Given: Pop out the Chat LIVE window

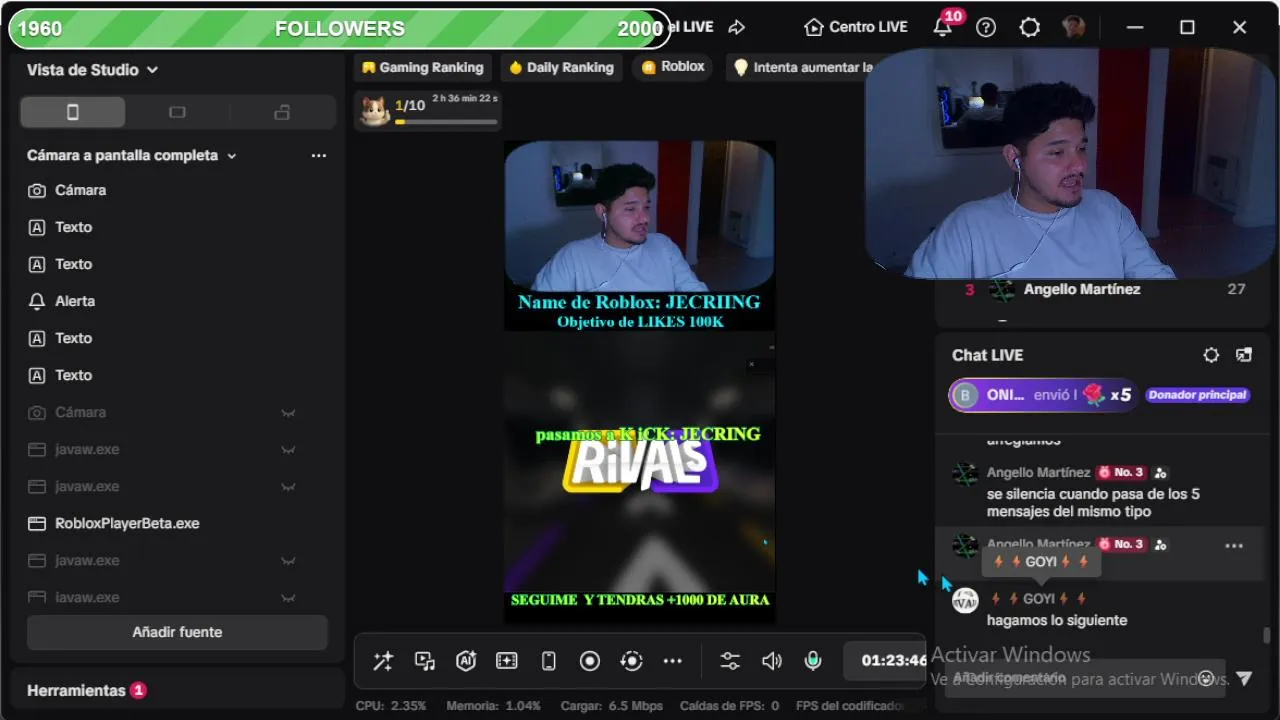Looking at the screenshot, I should point(1244,355).
